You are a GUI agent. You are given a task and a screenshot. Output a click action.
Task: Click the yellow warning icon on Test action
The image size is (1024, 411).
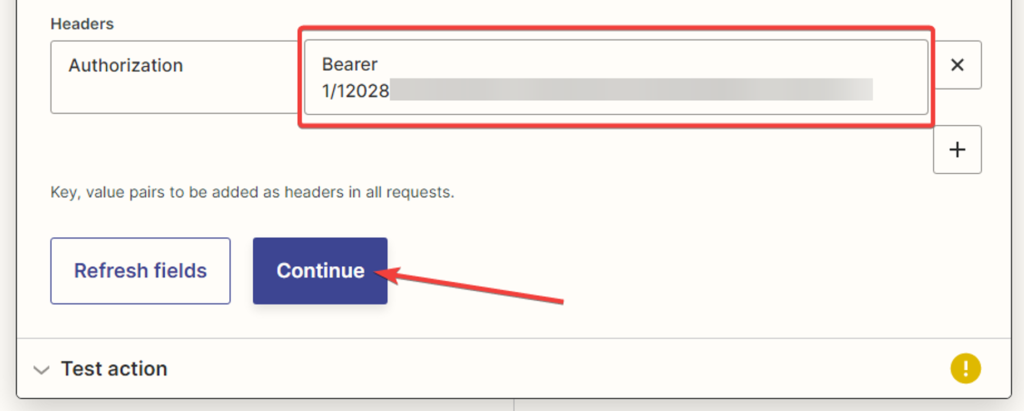(x=965, y=368)
